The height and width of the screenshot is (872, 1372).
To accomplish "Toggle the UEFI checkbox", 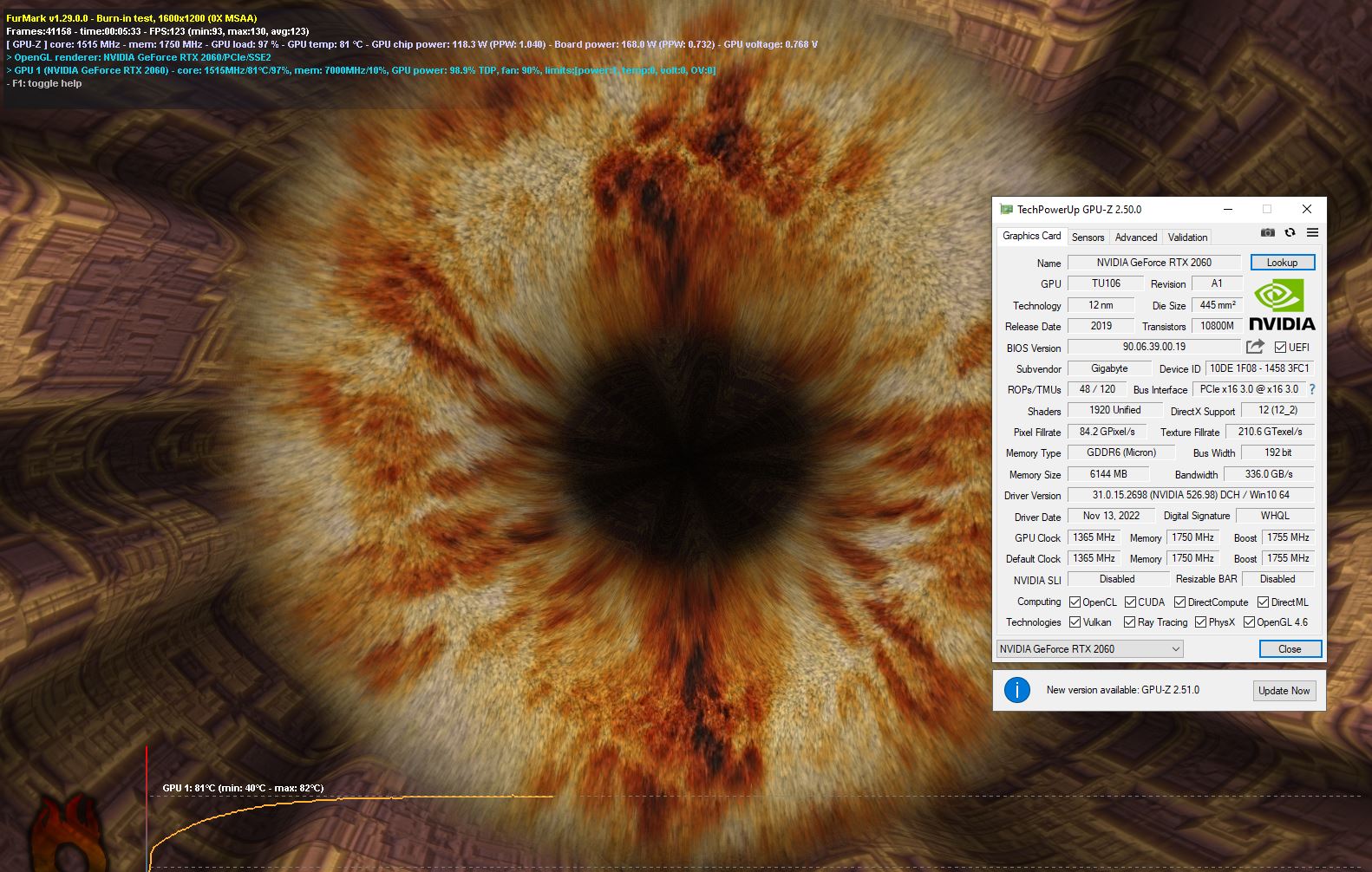I will point(1280,348).
